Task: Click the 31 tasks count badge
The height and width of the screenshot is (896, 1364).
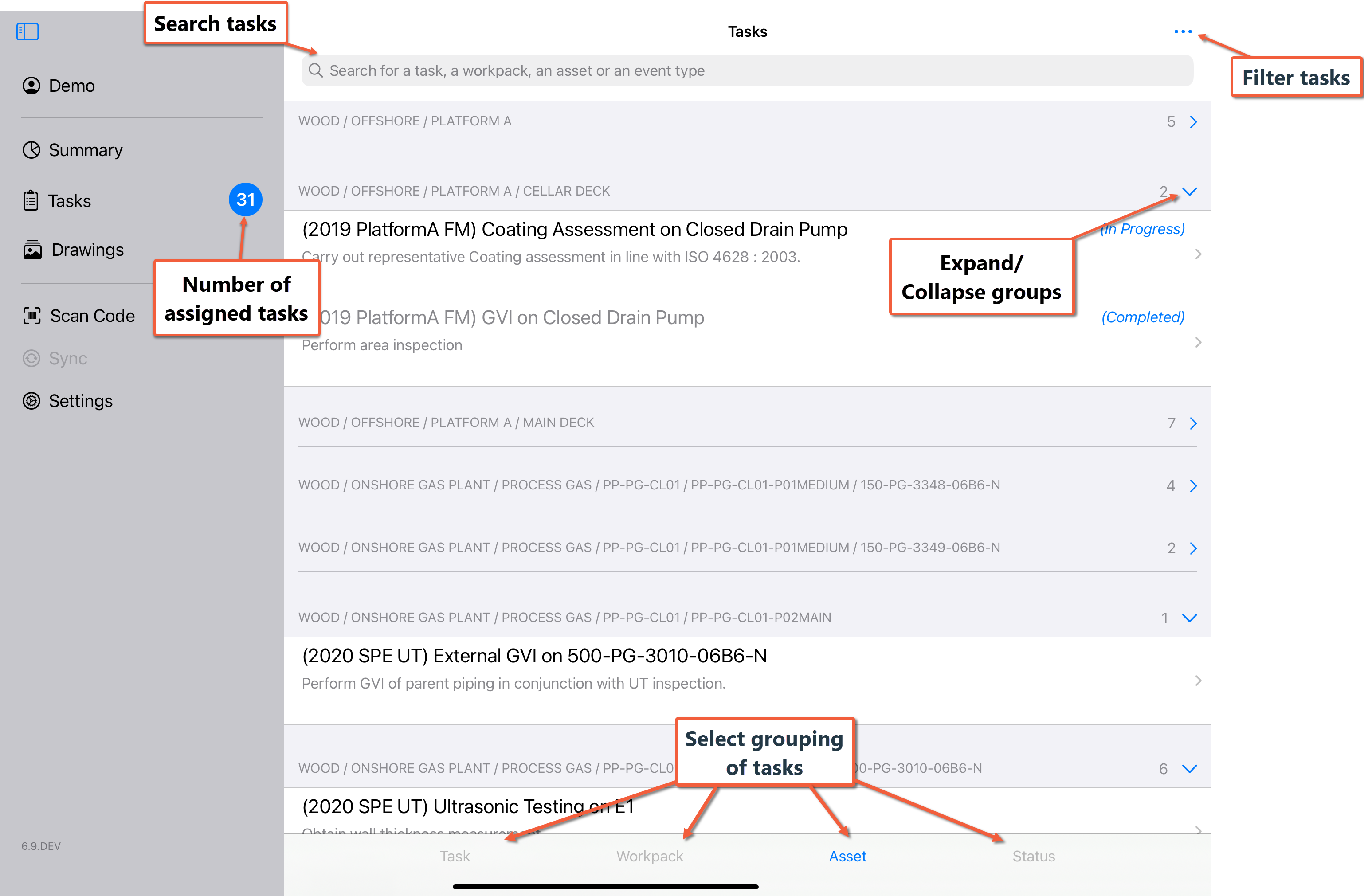Action: click(245, 200)
